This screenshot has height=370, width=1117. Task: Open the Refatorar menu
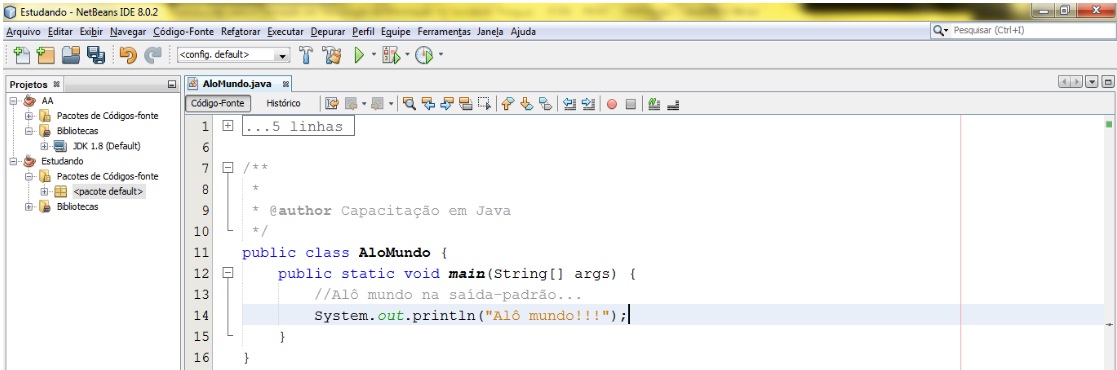click(x=241, y=31)
